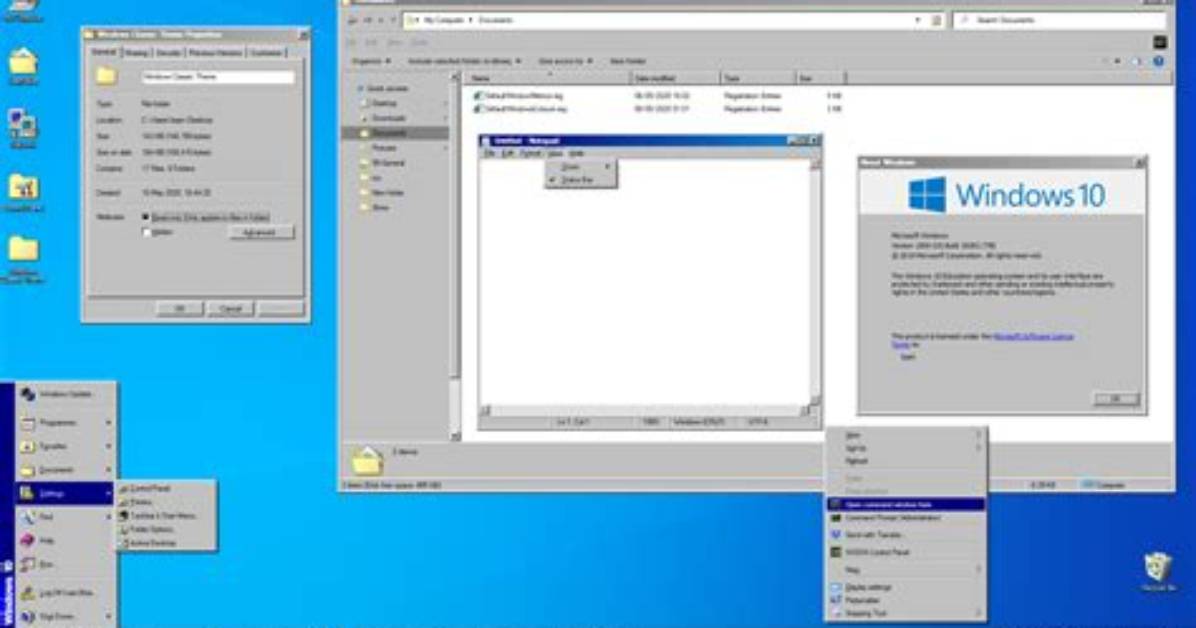The width and height of the screenshot is (1196, 628).
Task: Click in the Notepad text area
Action: coord(645,282)
